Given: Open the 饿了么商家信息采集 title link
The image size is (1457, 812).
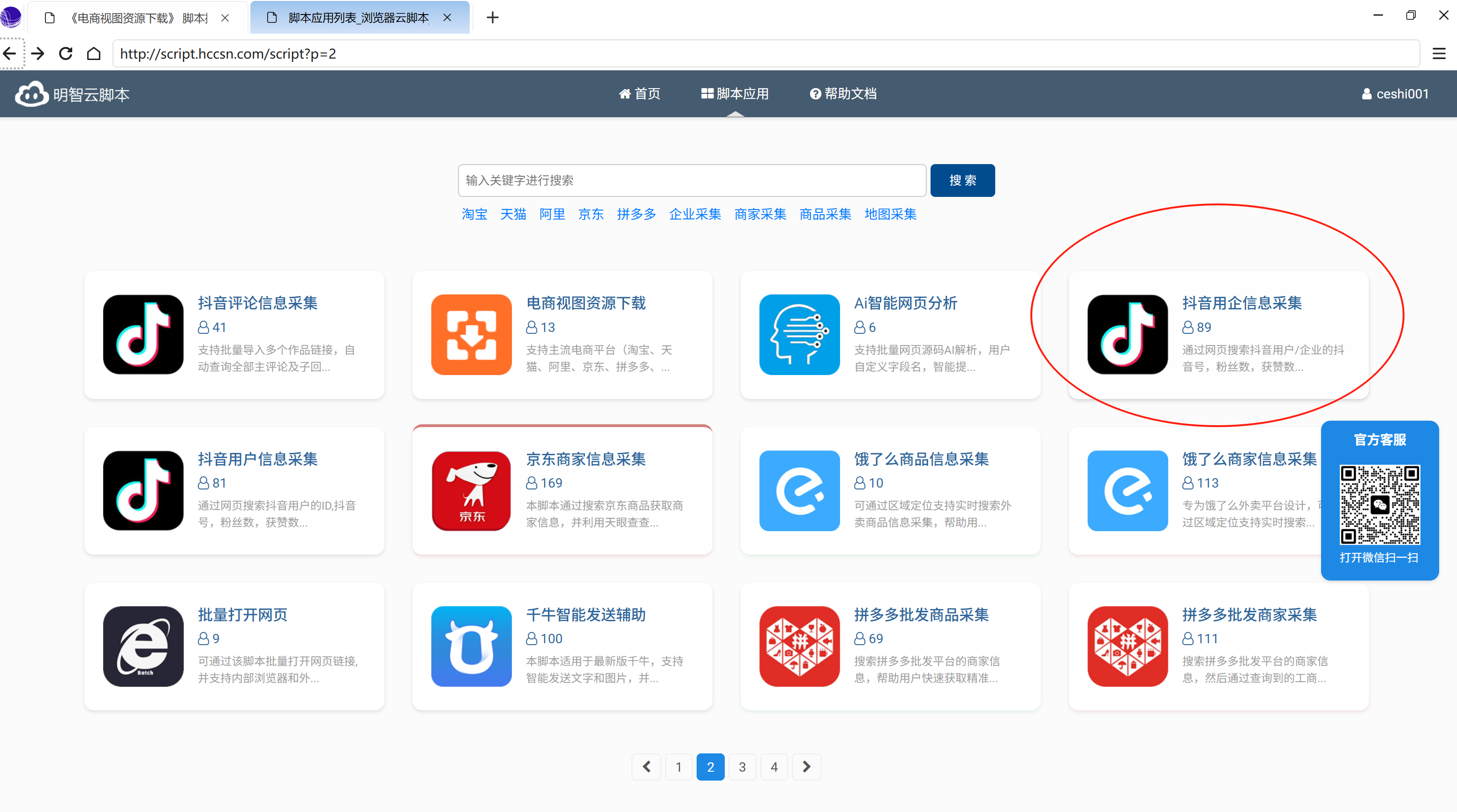Looking at the screenshot, I should 1249,459.
